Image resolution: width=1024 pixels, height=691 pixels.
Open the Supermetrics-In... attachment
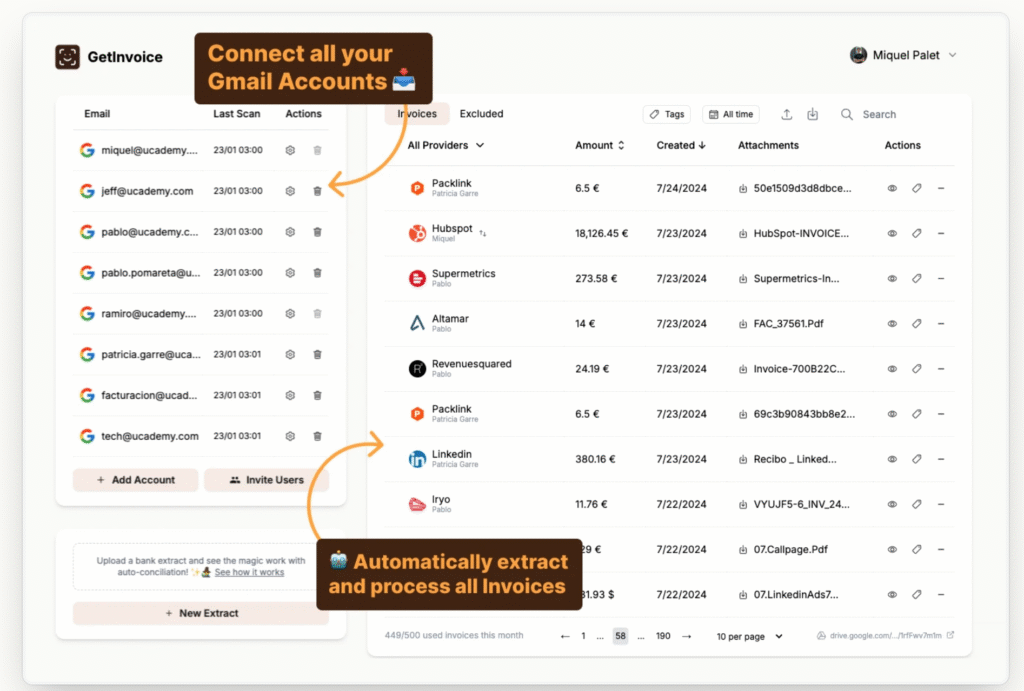(796, 278)
